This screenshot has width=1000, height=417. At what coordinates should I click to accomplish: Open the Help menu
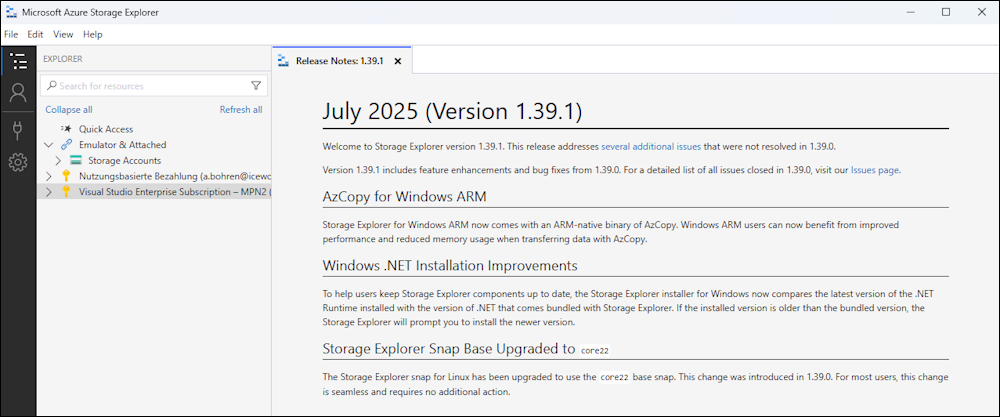(92, 34)
